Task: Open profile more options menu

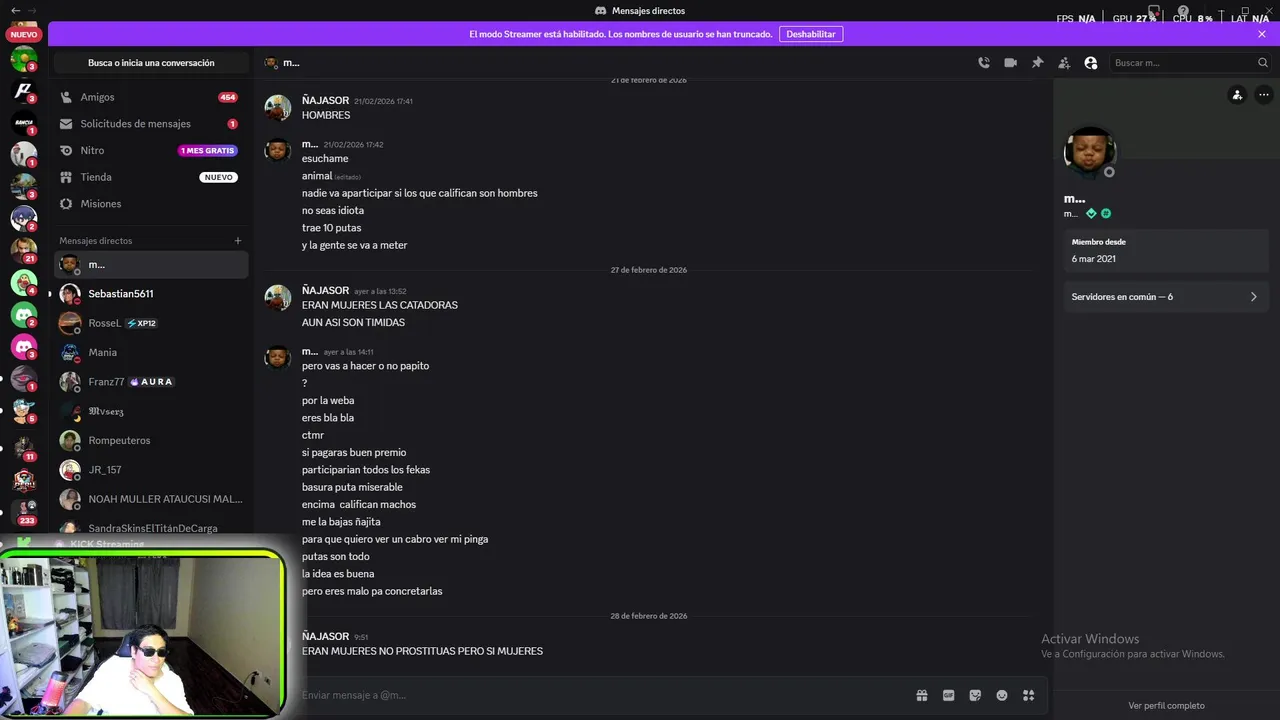Action: click(x=1264, y=95)
